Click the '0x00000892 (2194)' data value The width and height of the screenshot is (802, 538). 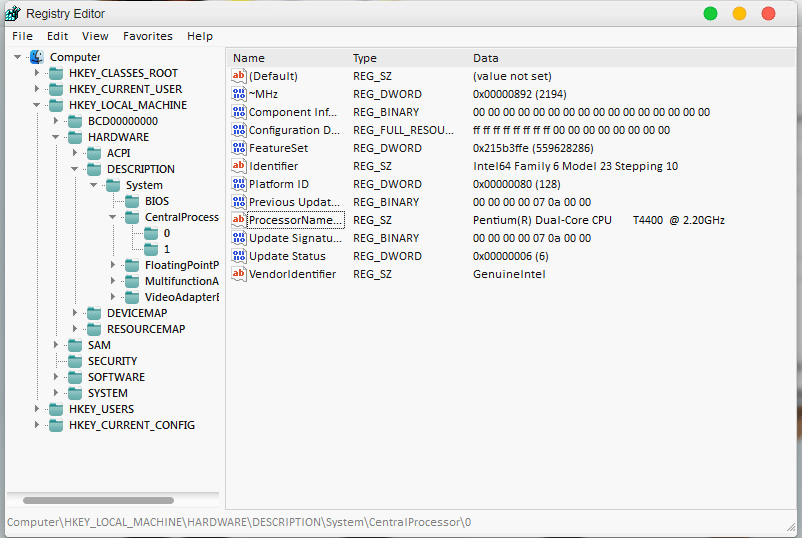pos(520,94)
